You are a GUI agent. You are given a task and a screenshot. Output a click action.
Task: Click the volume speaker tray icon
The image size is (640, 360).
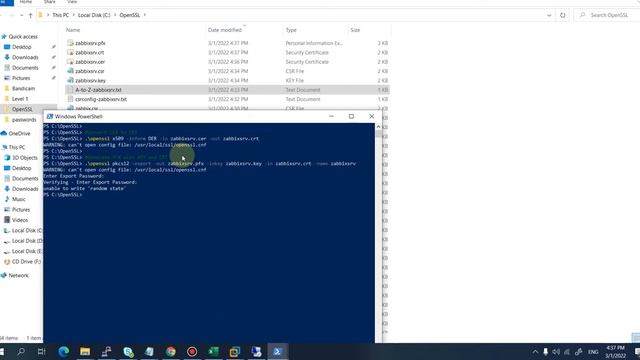click(x=556, y=351)
